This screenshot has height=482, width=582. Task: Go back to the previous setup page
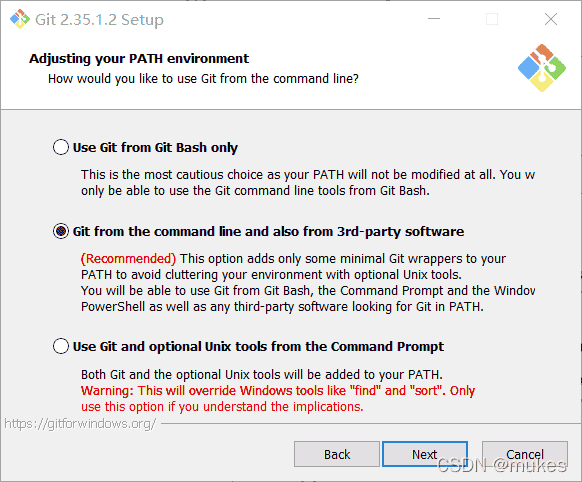click(337, 454)
